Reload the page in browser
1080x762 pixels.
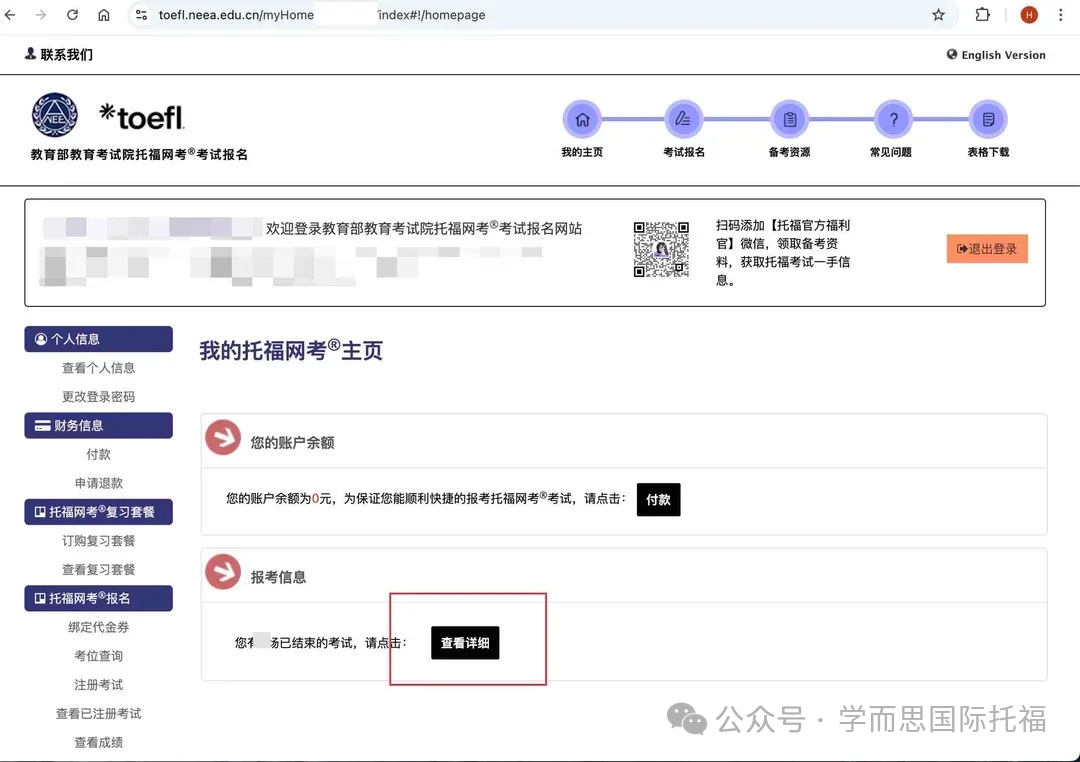72,15
